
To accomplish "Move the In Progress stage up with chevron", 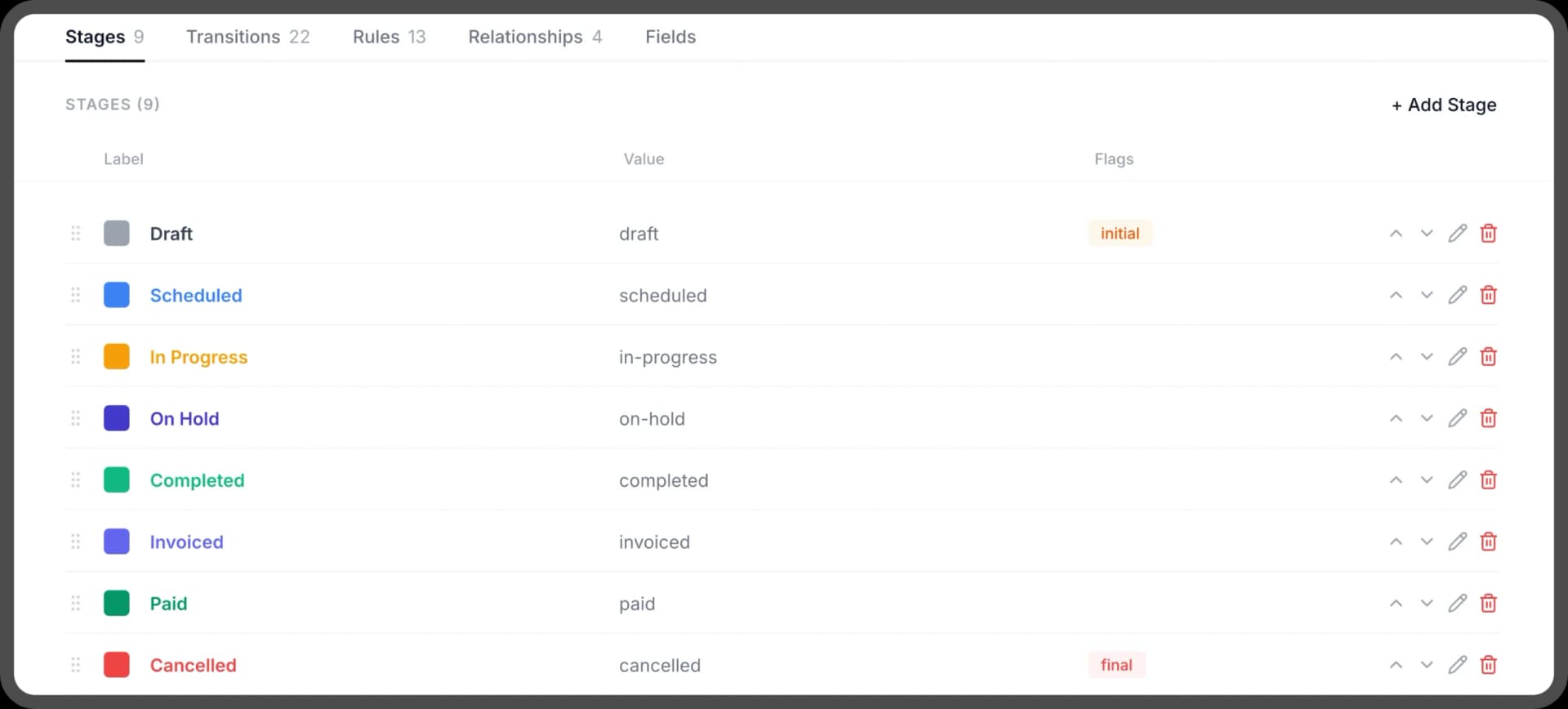I will 1396,356.
